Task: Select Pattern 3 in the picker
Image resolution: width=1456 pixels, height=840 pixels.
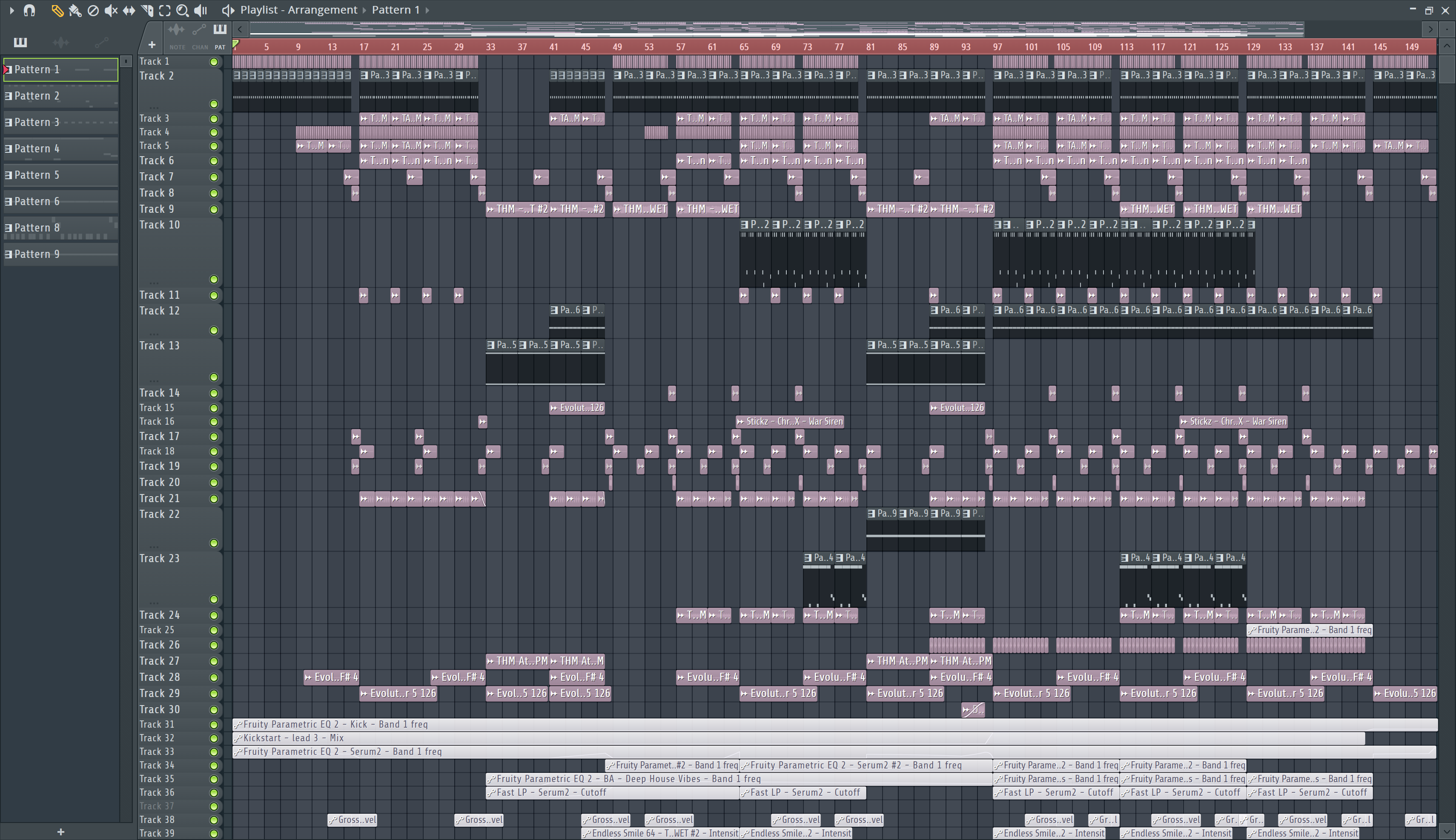Action: point(60,122)
